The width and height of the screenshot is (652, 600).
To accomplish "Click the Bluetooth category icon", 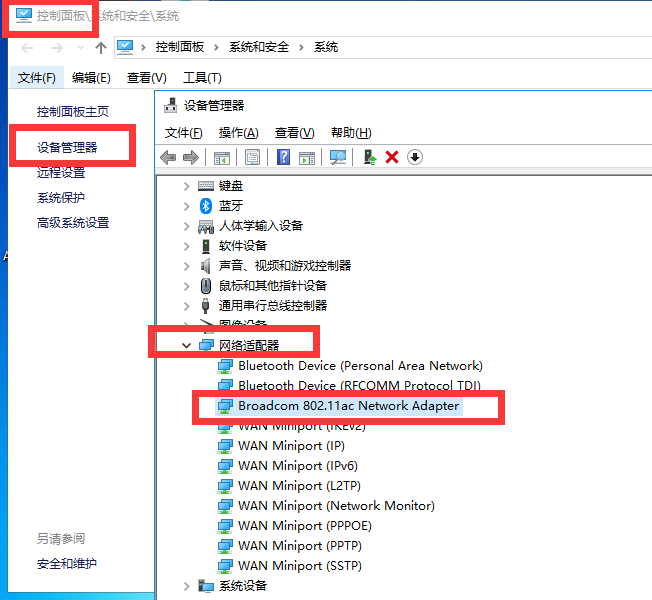I will [x=206, y=205].
